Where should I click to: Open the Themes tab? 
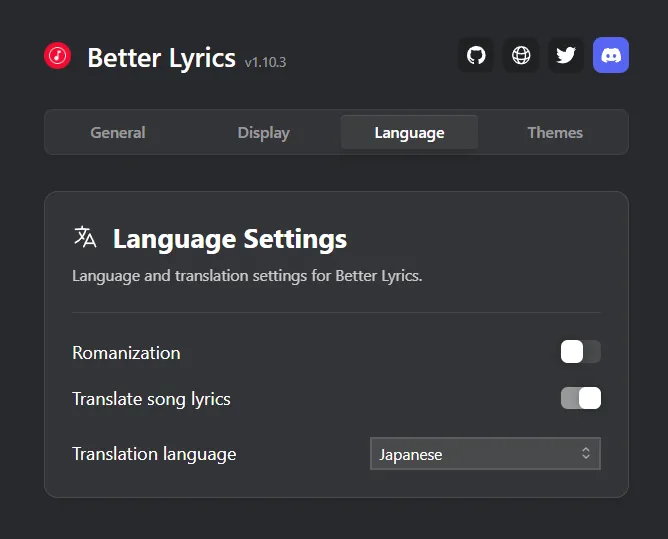click(x=555, y=133)
